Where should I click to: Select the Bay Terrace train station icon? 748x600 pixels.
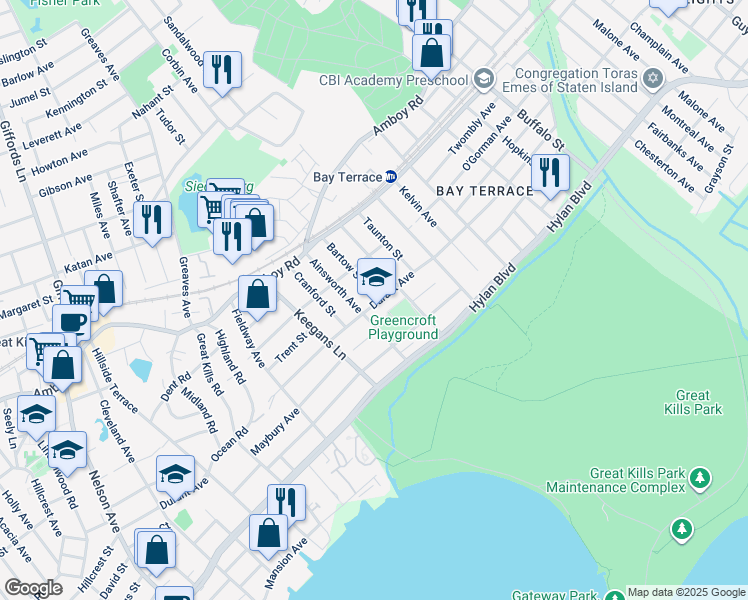tap(392, 177)
